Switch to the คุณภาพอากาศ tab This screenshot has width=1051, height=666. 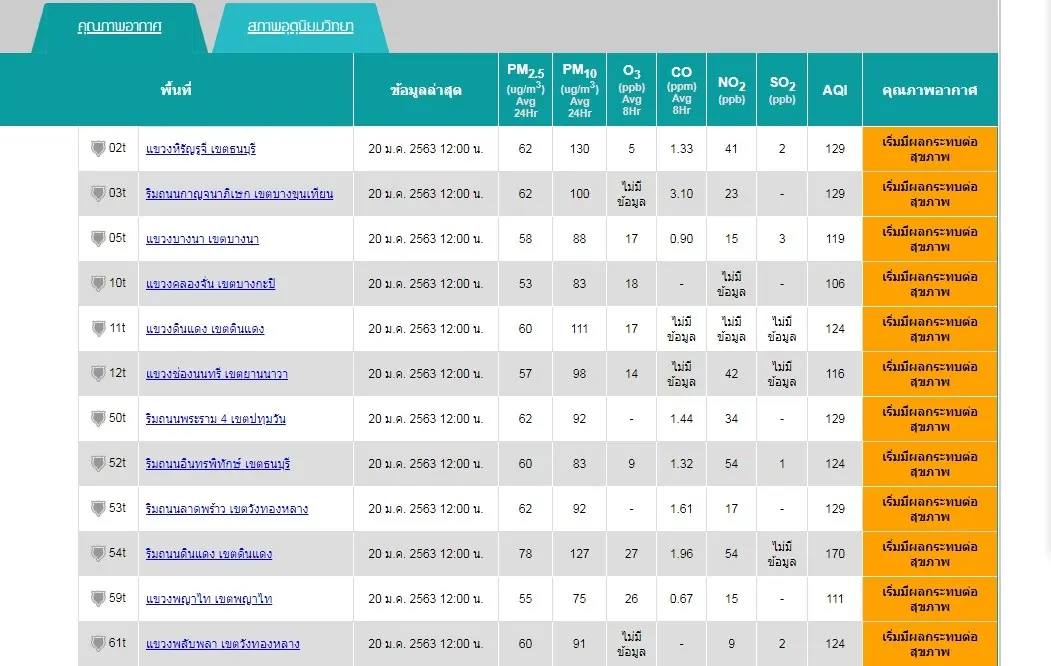[119, 27]
